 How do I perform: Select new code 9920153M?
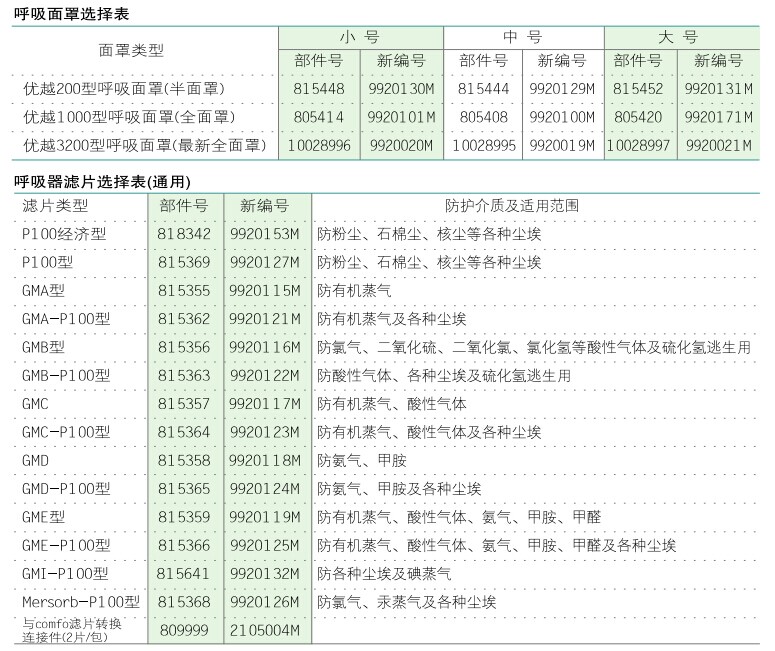click(265, 234)
